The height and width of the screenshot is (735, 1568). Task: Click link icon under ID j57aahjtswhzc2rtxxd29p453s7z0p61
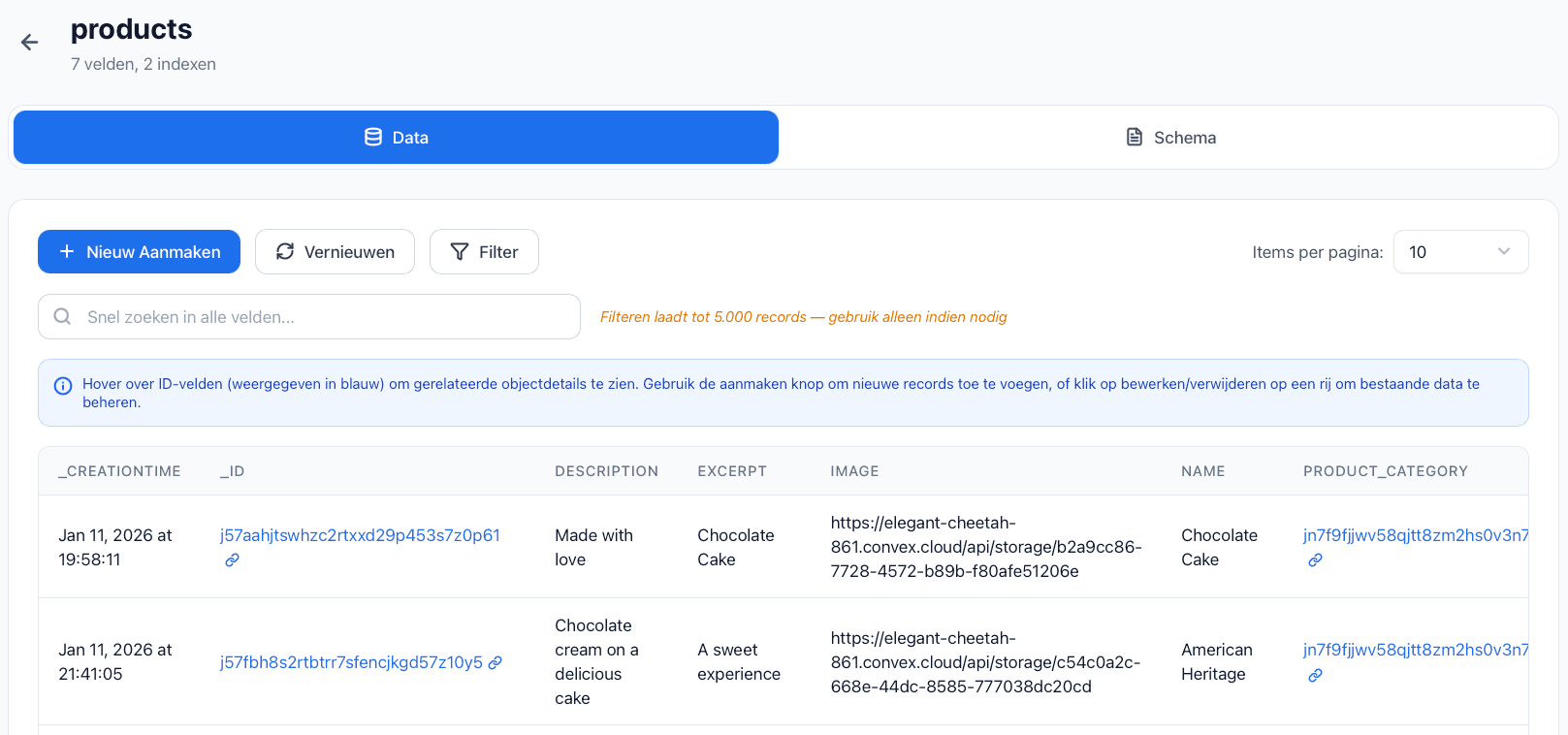coord(232,560)
